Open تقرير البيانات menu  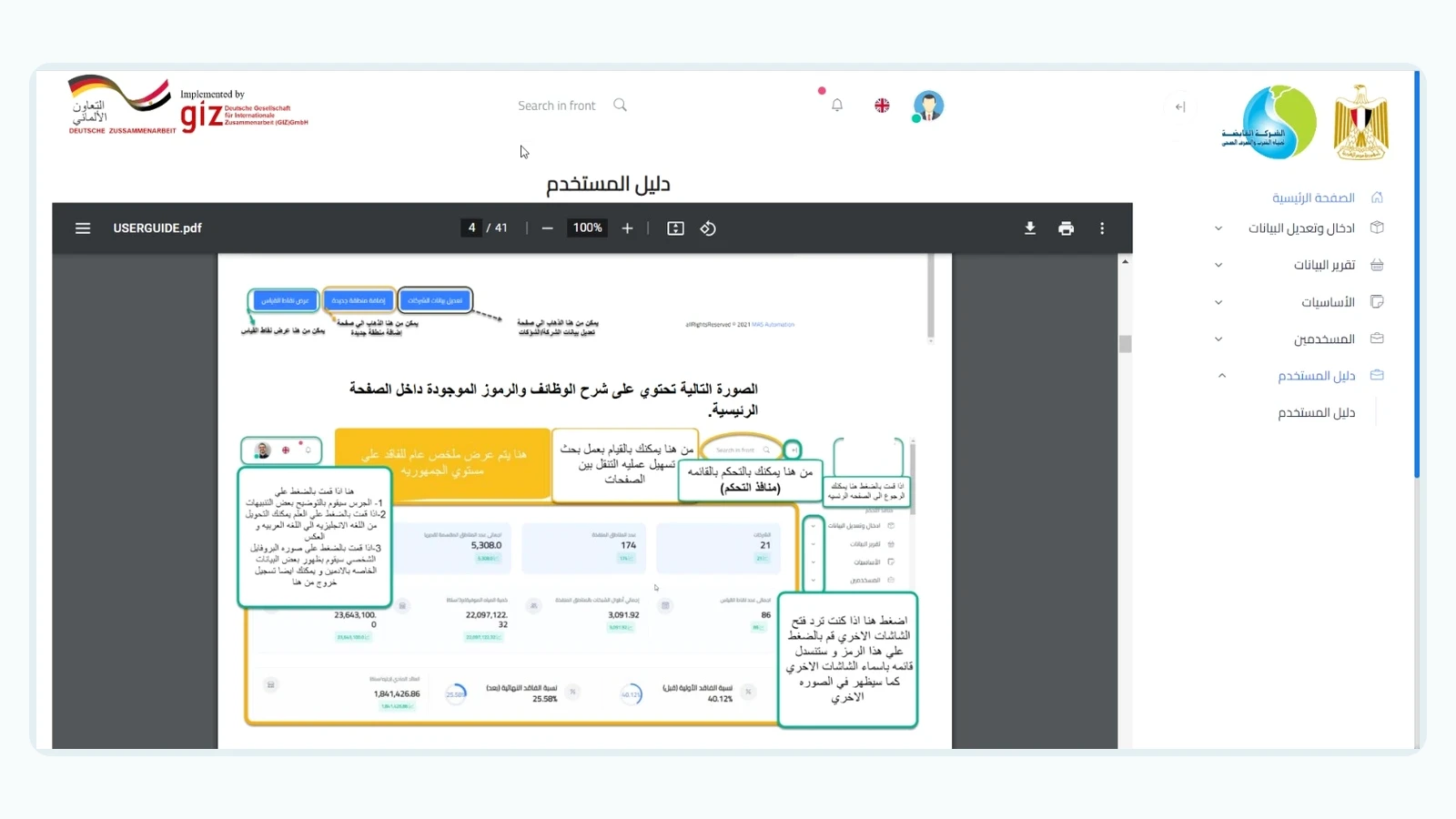click(x=1324, y=265)
